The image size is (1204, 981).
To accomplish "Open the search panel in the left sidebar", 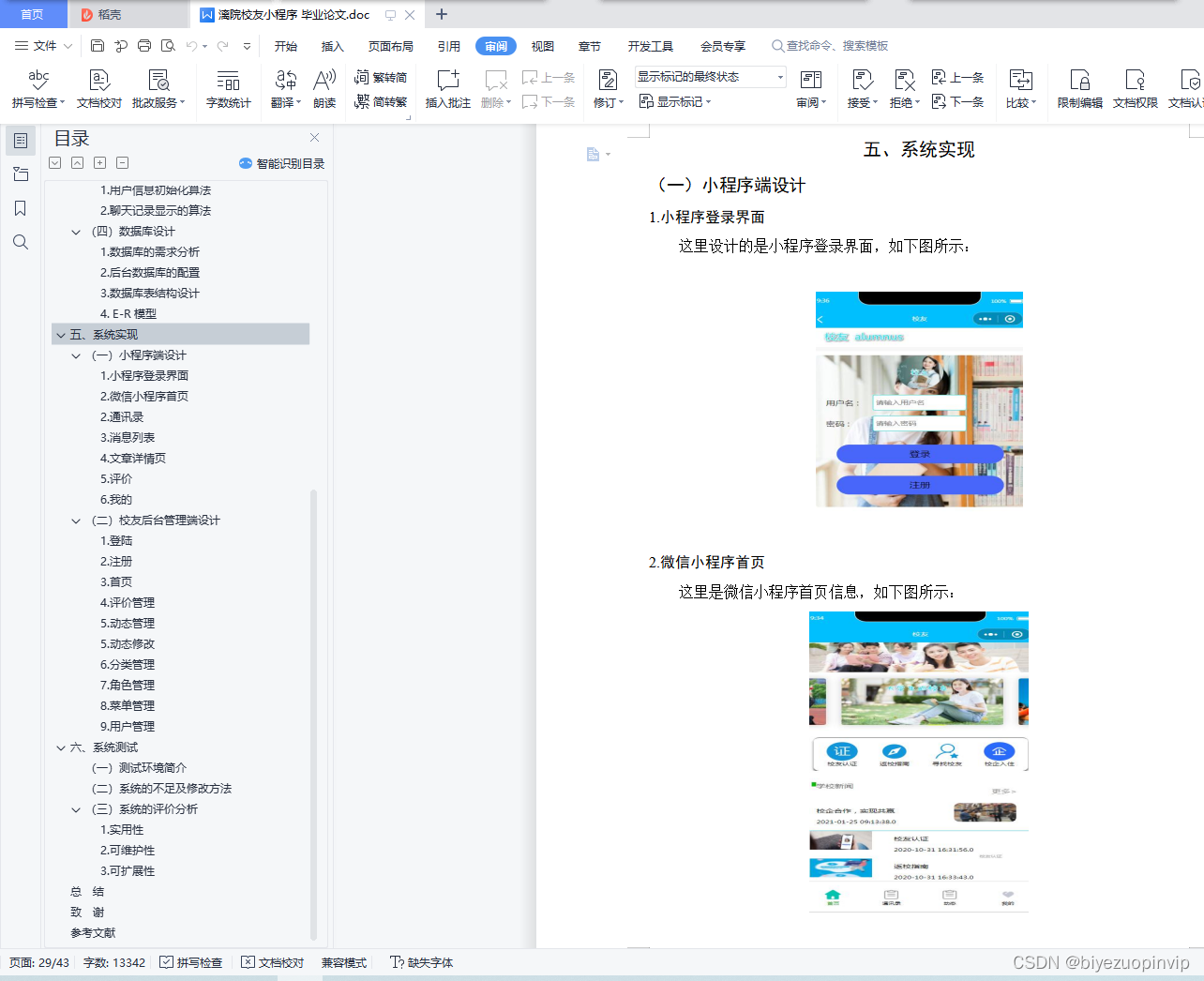I will click(x=20, y=242).
